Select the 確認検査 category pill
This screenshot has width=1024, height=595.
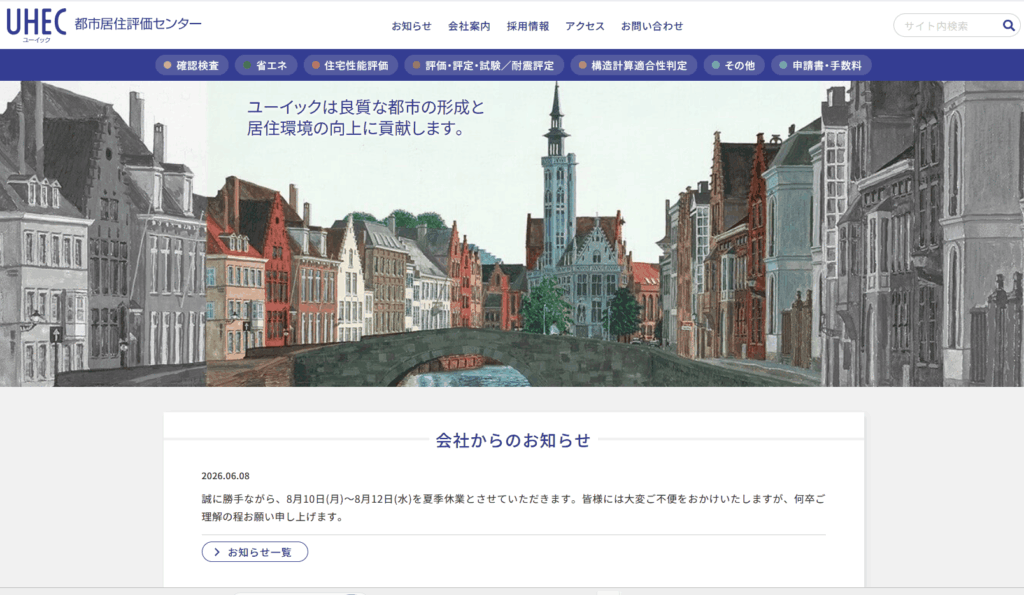tap(191, 65)
